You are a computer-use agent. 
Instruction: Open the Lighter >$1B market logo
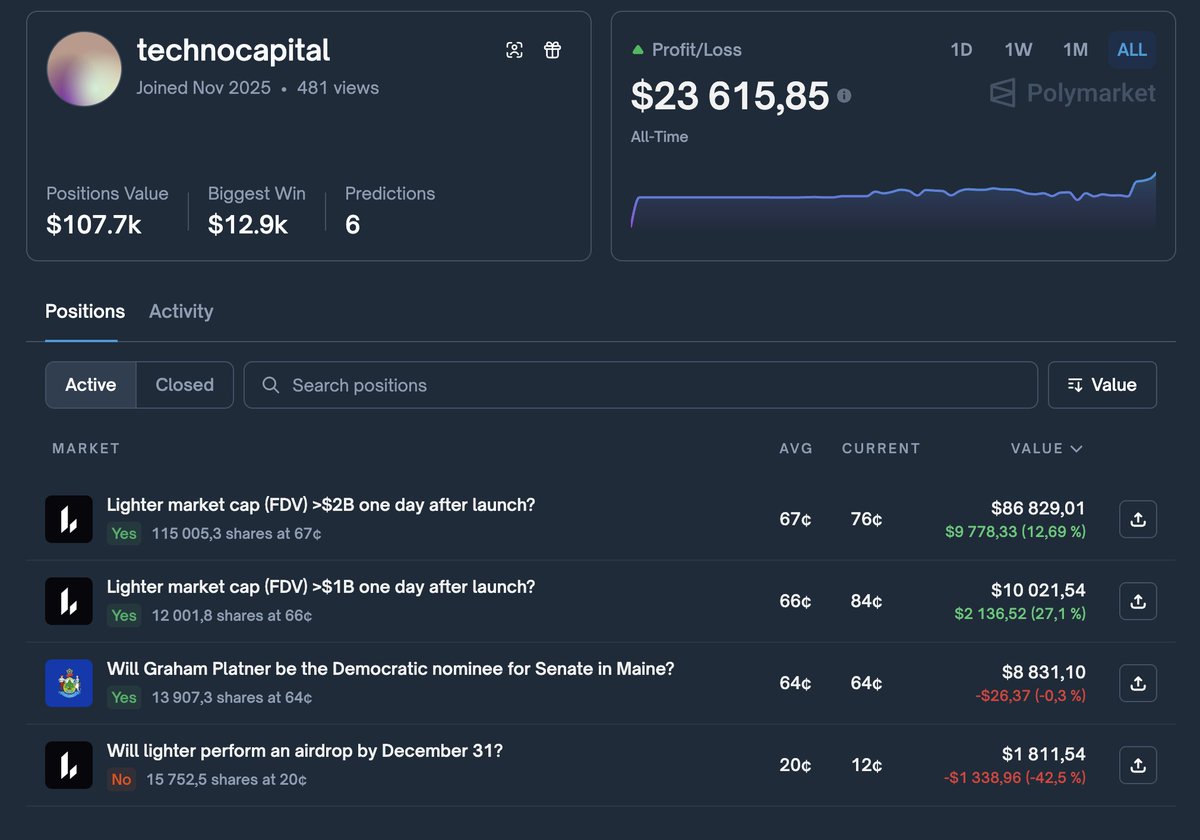[69, 601]
